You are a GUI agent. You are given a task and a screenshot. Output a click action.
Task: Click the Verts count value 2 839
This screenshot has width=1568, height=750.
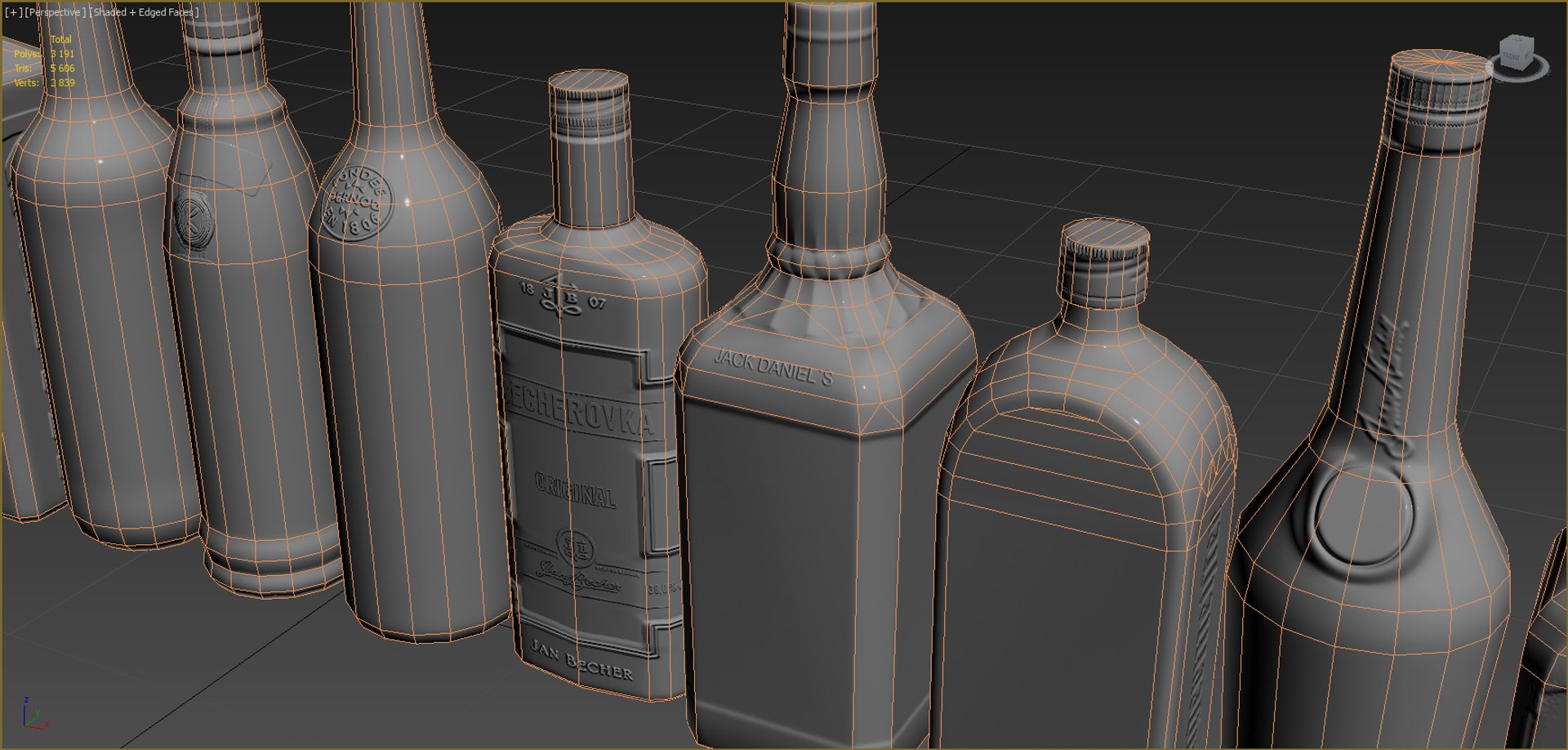[62, 83]
